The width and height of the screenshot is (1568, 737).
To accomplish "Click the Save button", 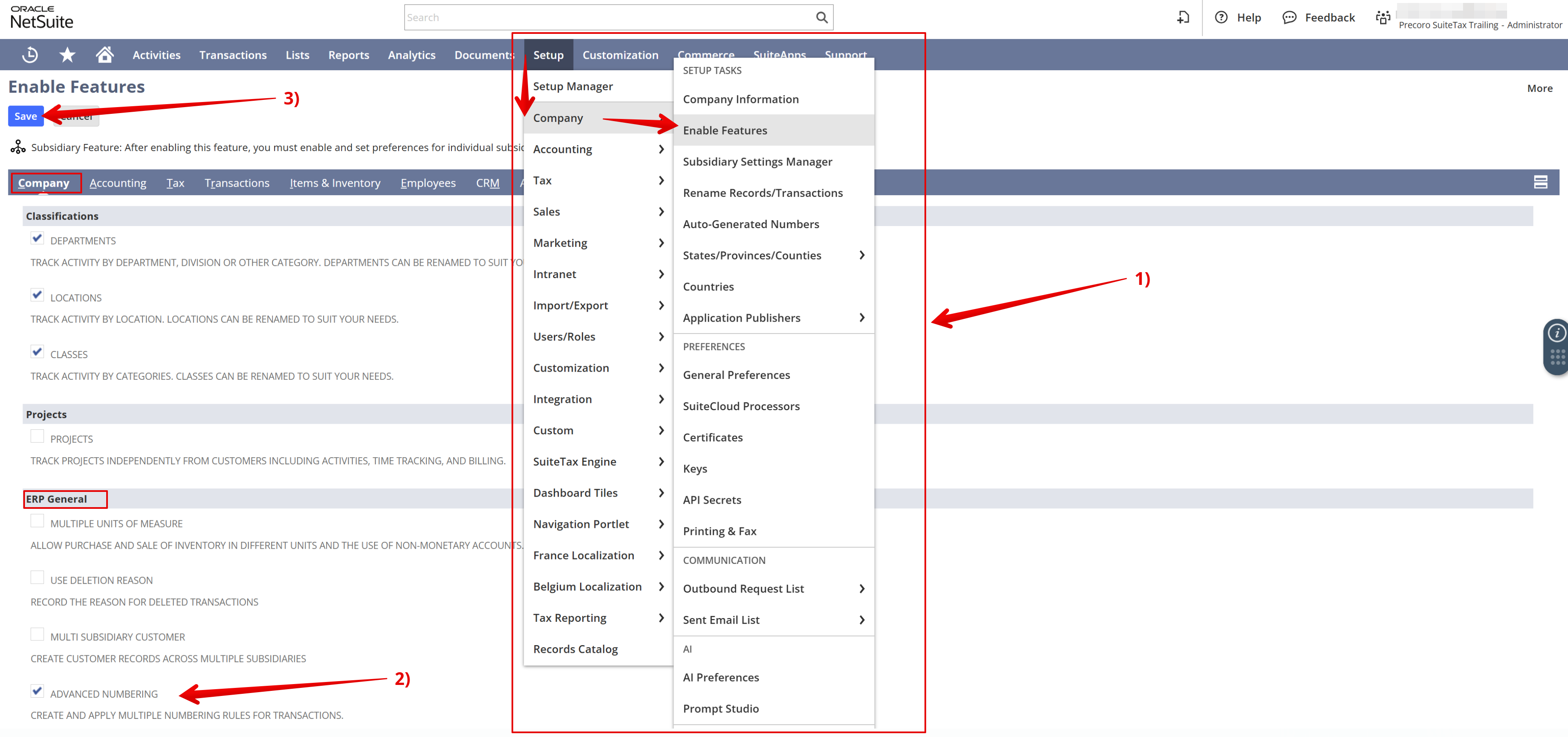I will [25, 116].
